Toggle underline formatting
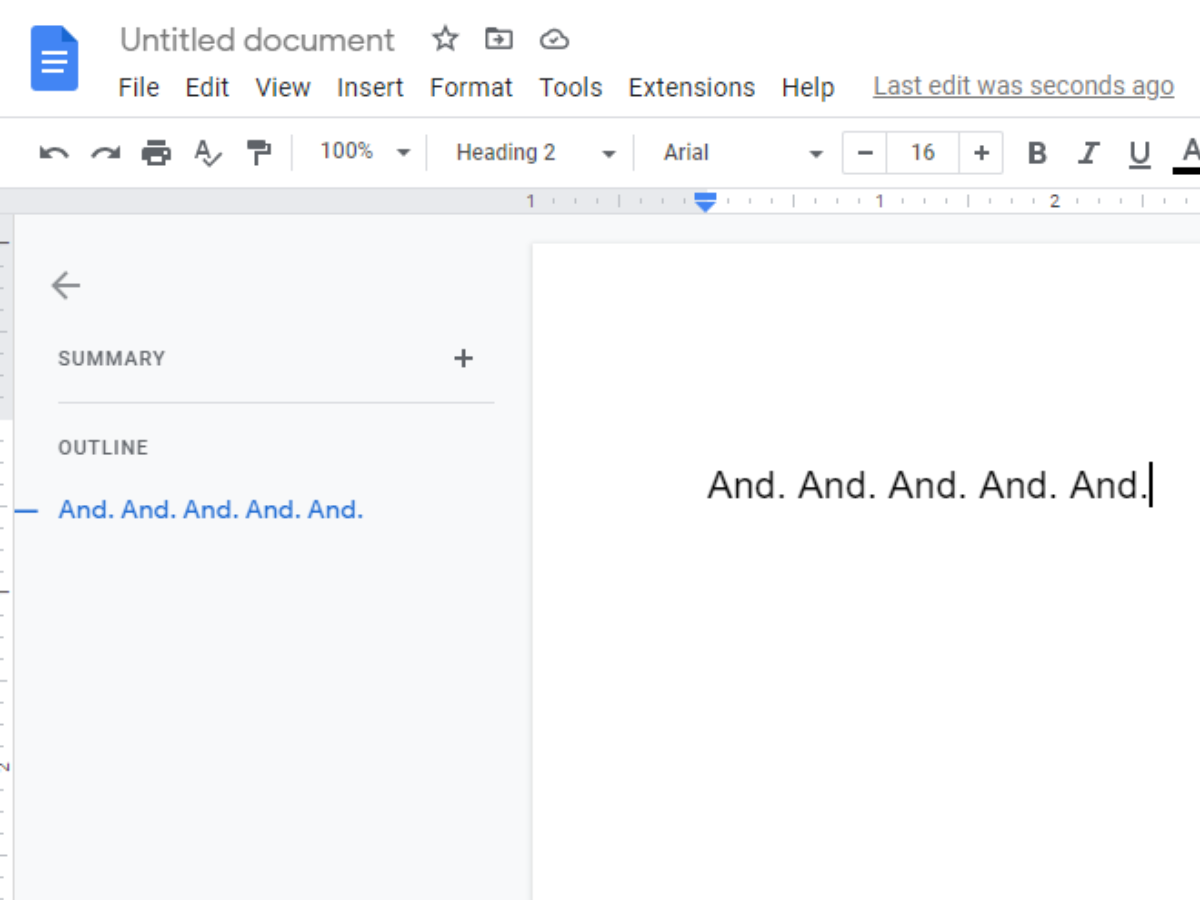 coord(1139,152)
